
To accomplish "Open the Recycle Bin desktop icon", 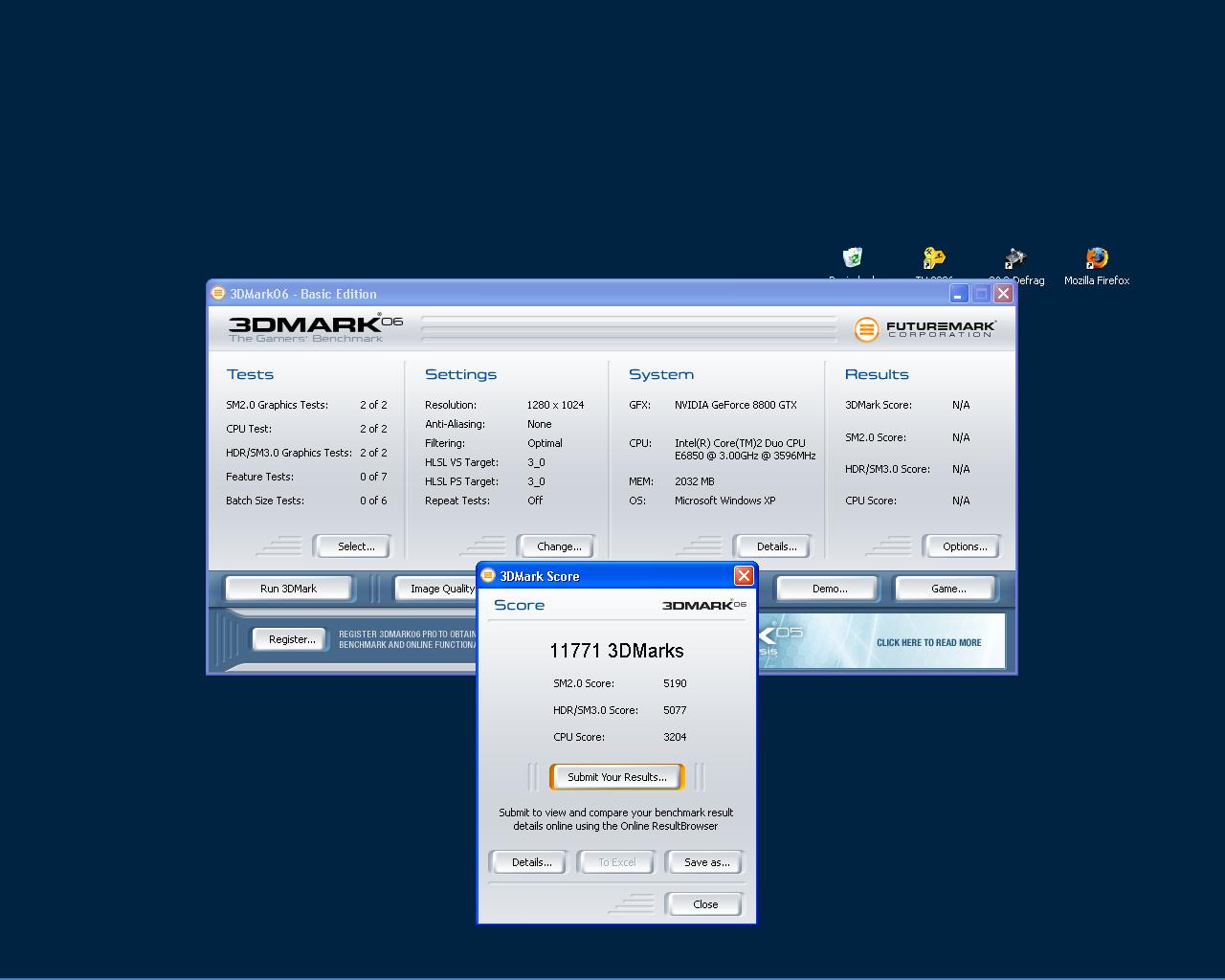I will pos(853,258).
